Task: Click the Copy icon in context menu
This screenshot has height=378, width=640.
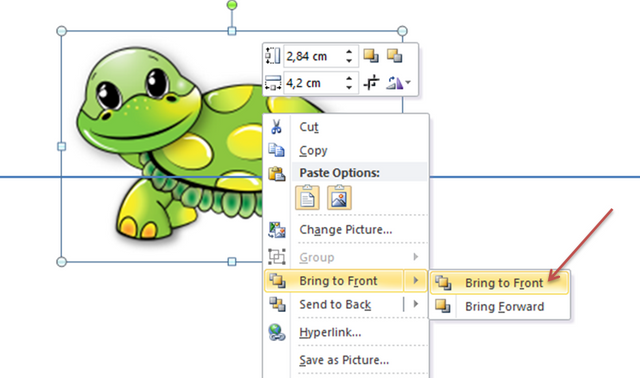Action: tap(276, 150)
